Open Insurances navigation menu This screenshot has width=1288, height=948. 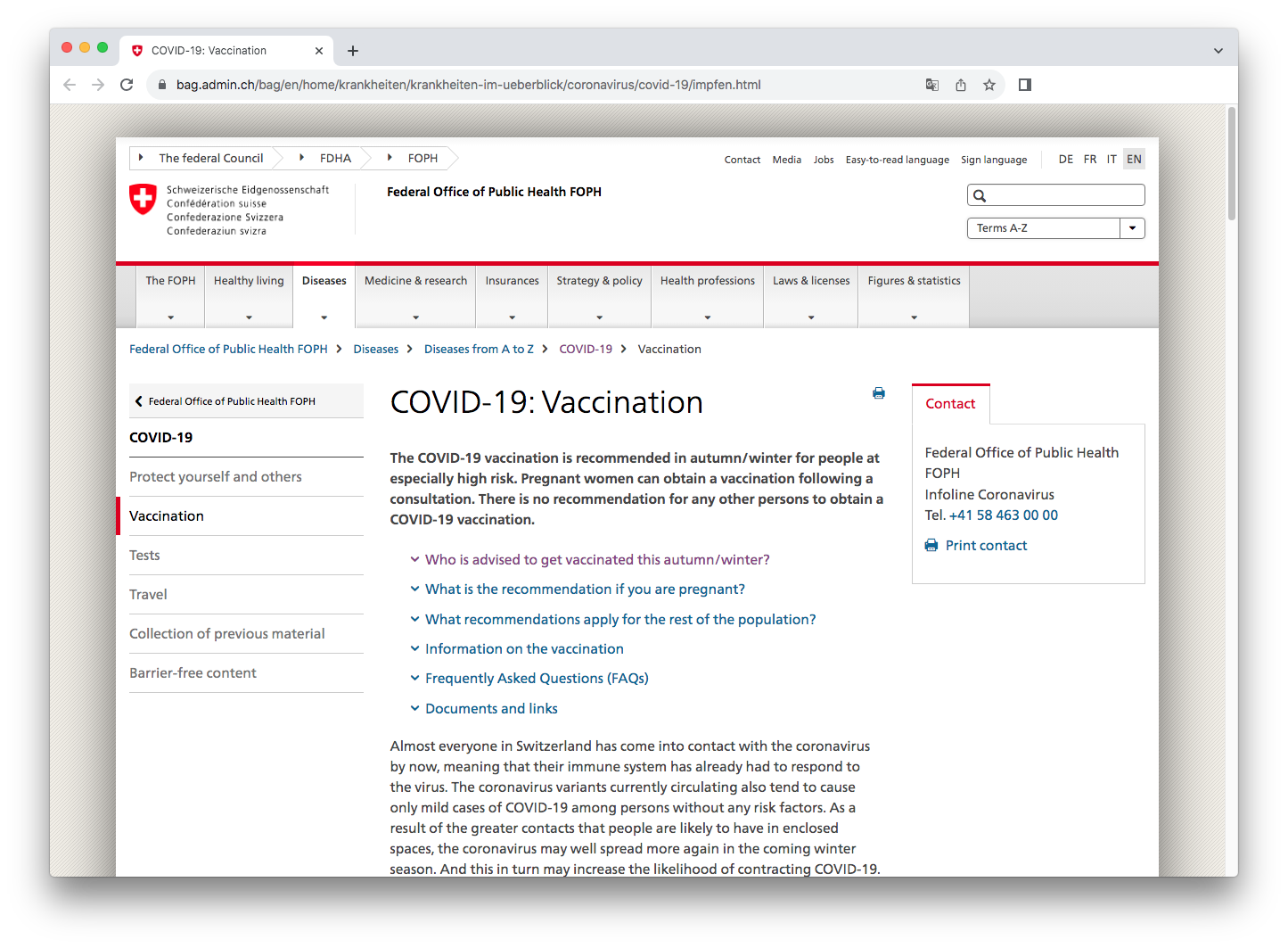click(512, 296)
